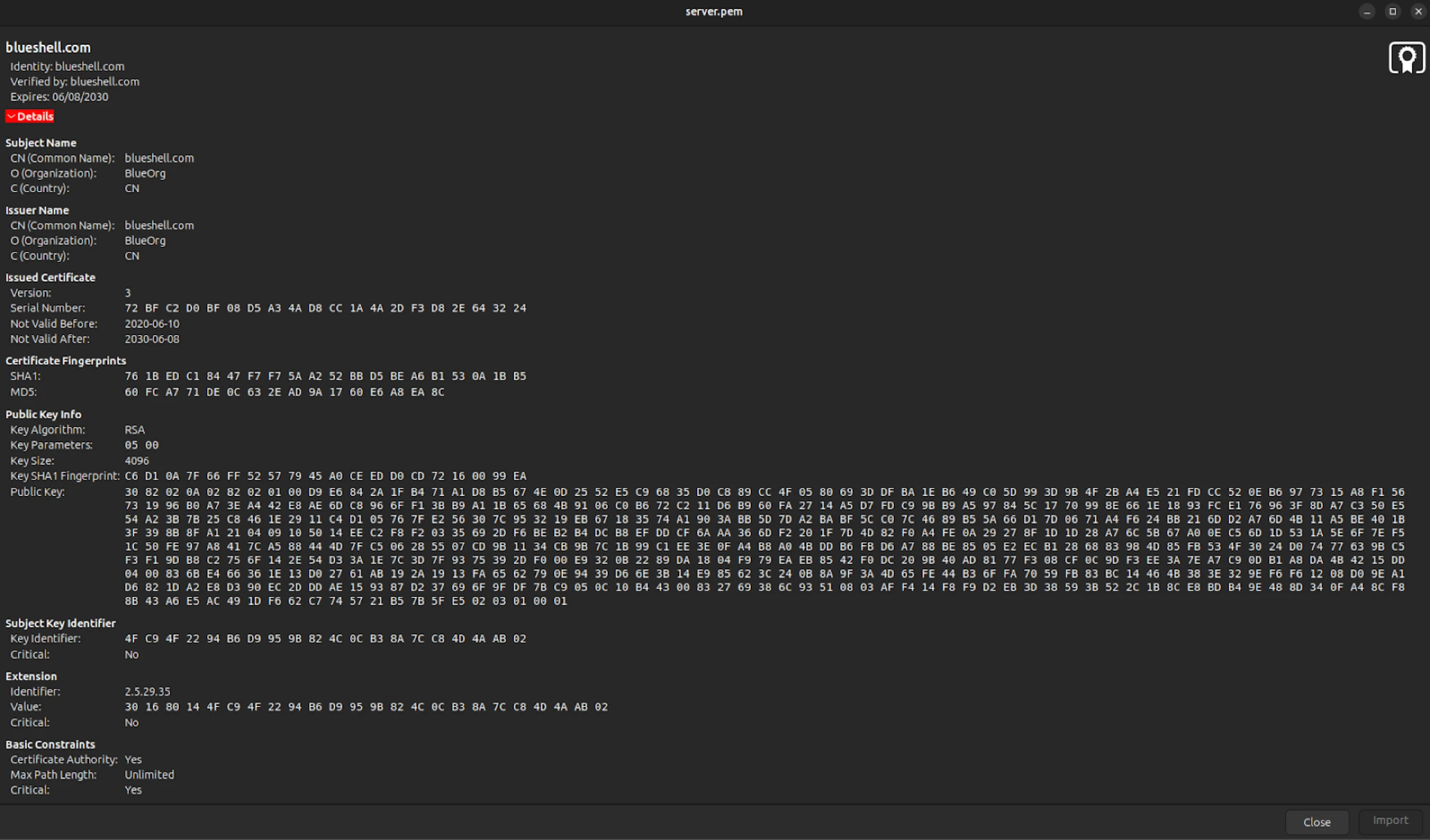Select the MD5 fingerprint value
This screenshot has height=840, width=1430.
284,392
